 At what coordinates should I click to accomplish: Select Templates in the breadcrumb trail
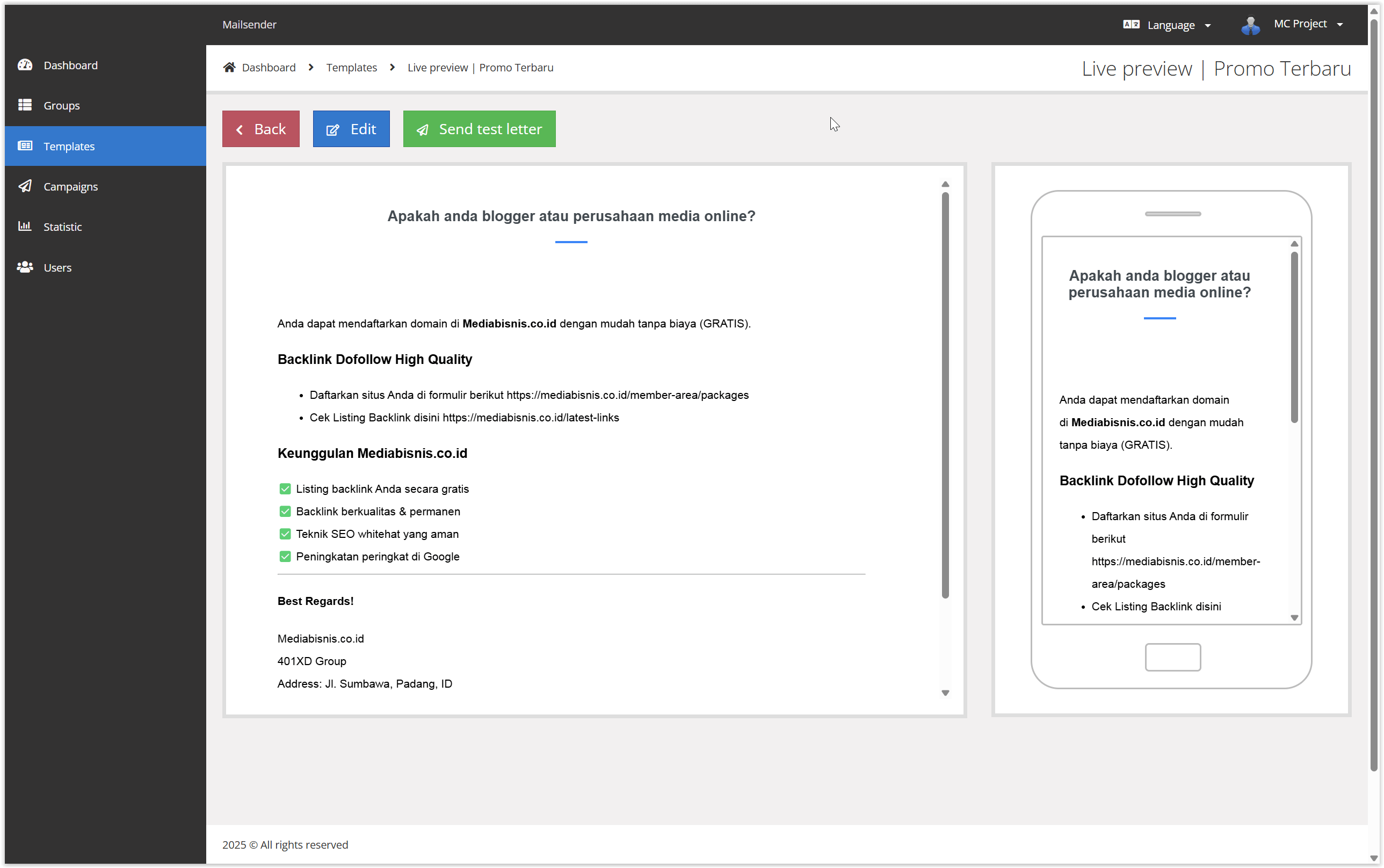[x=351, y=67]
